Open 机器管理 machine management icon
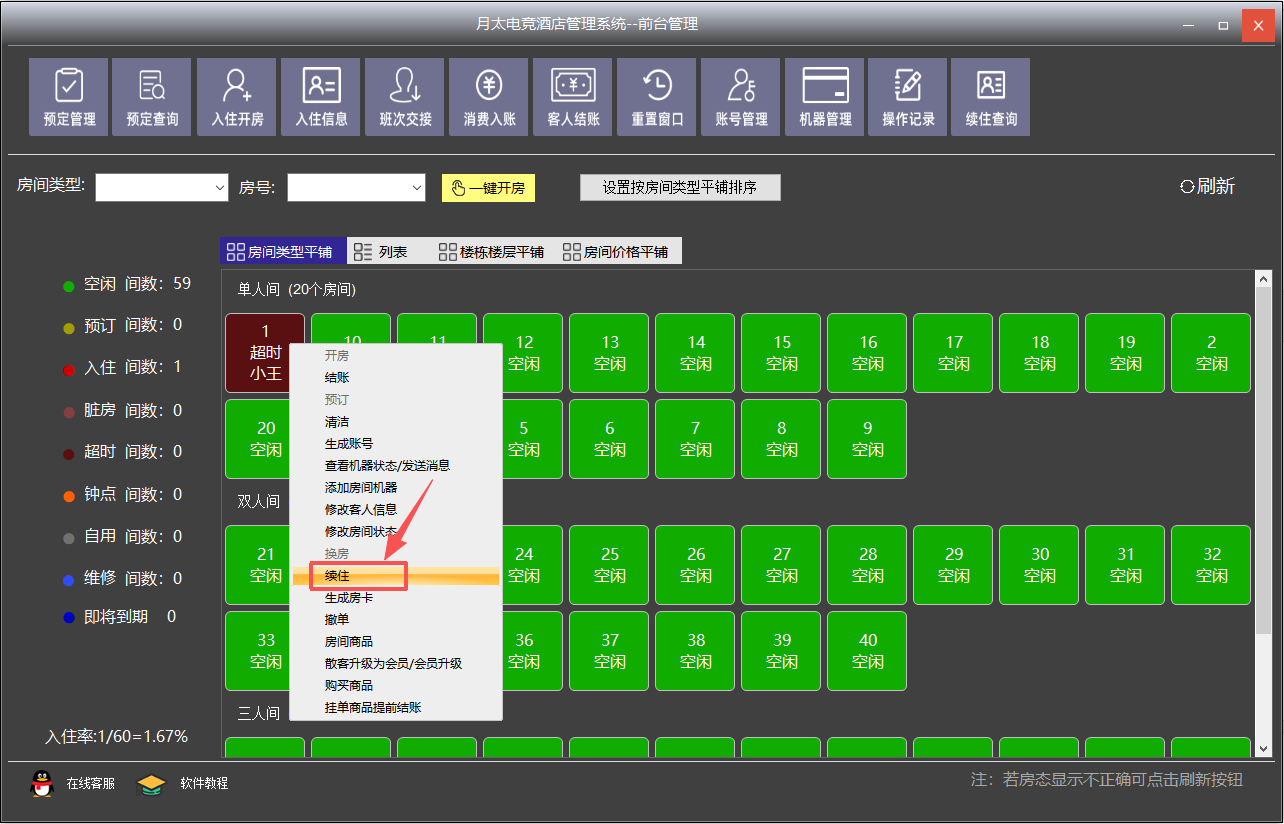The width and height of the screenshot is (1284, 824). pos(825,96)
